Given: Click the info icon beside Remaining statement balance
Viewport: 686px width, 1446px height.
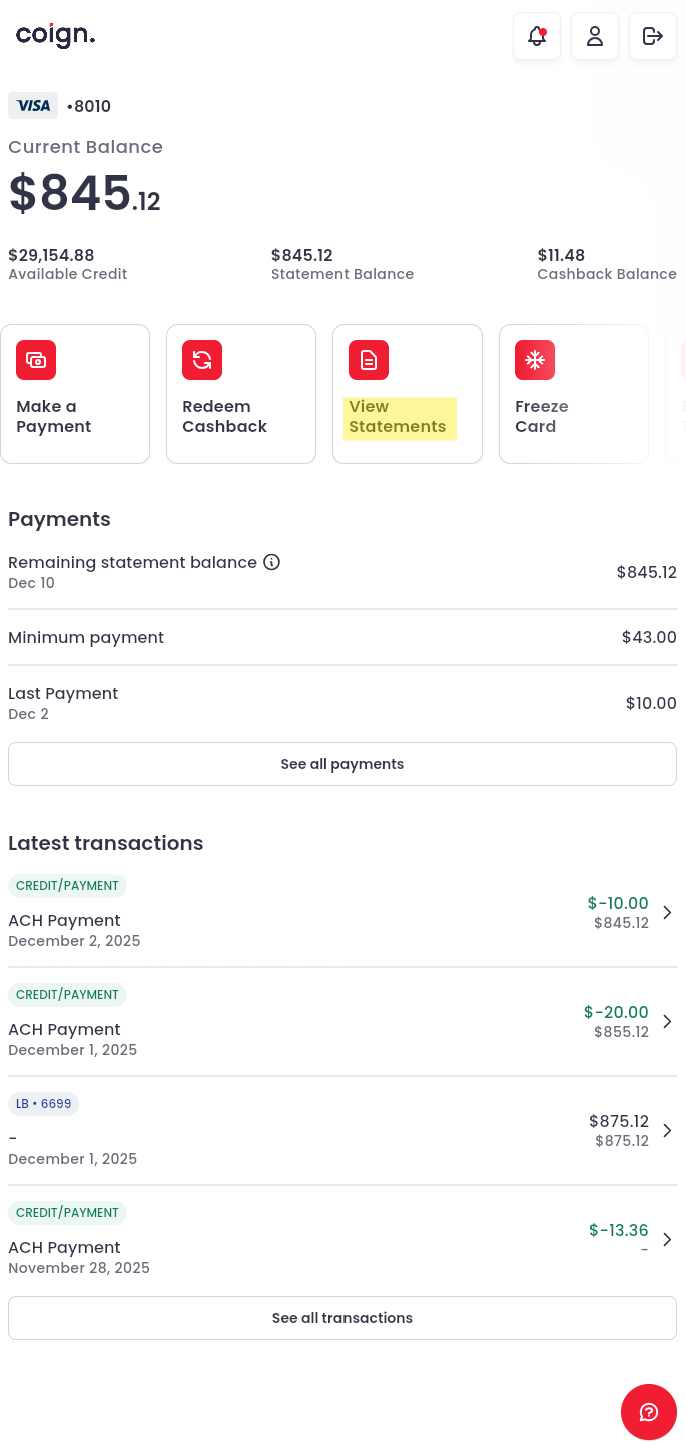Looking at the screenshot, I should click(x=271, y=562).
